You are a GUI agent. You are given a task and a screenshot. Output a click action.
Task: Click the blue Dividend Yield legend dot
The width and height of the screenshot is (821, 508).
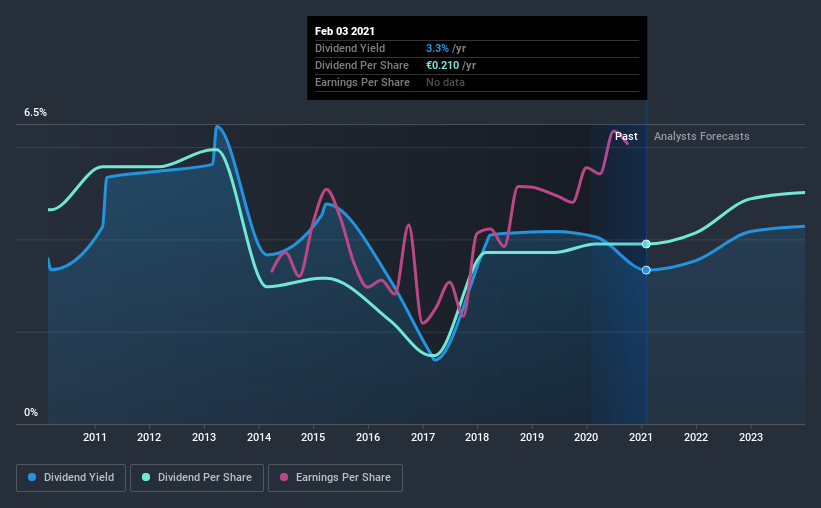pyautogui.click(x=32, y=477)
